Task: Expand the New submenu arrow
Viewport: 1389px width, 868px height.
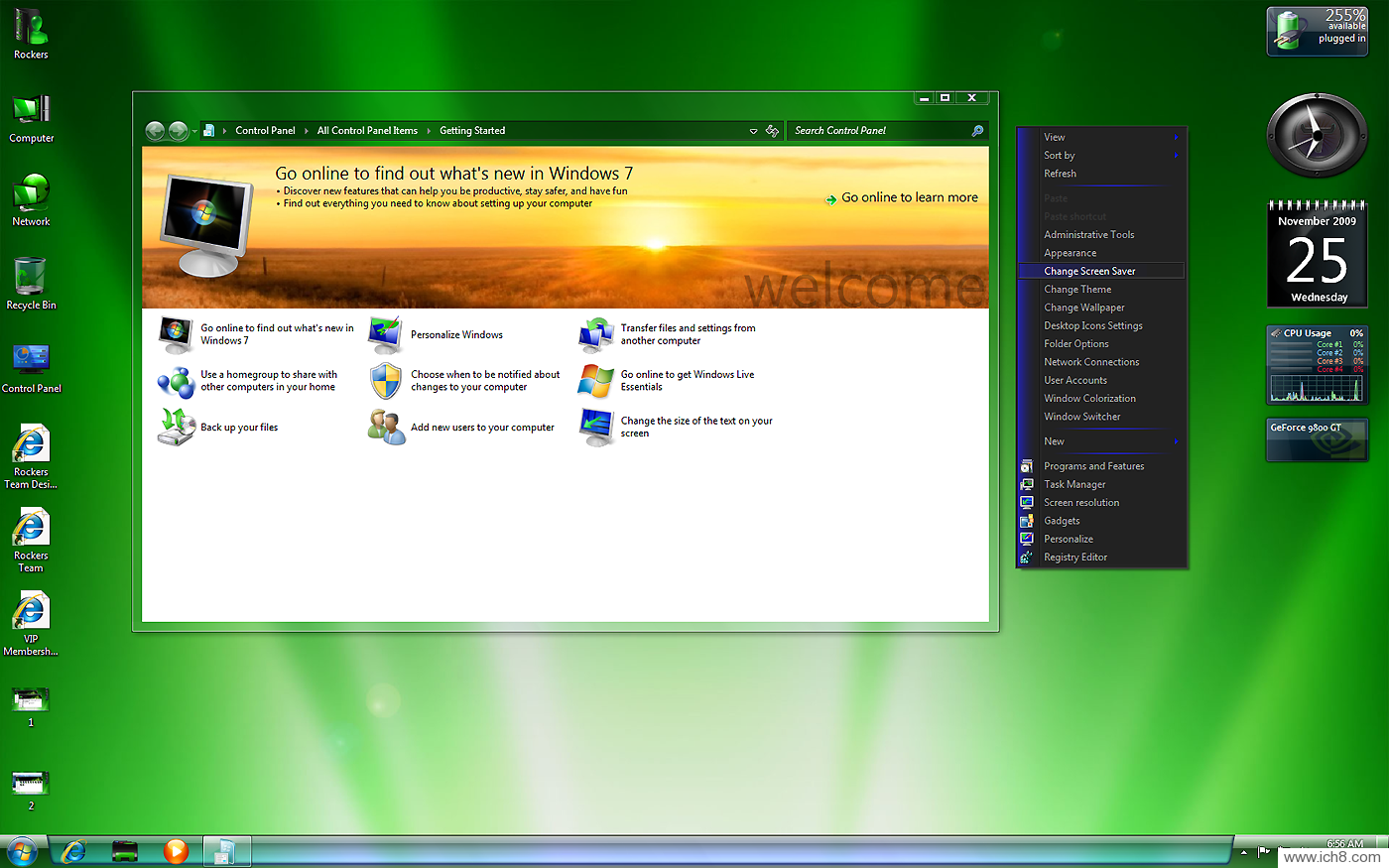Action: (1177, 441)
